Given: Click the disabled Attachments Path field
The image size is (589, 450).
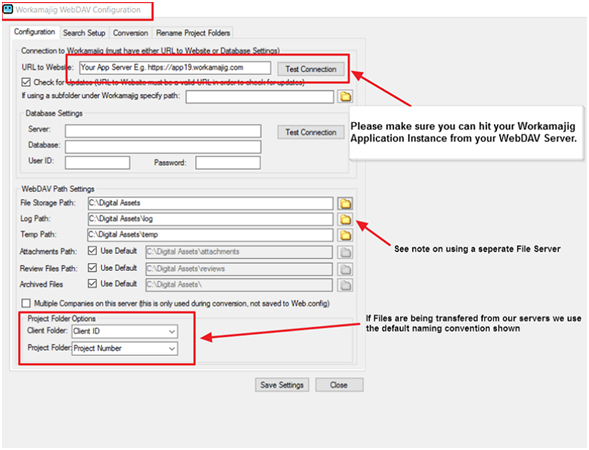Looking at the screenshot, I should click(x=239, y=252).
